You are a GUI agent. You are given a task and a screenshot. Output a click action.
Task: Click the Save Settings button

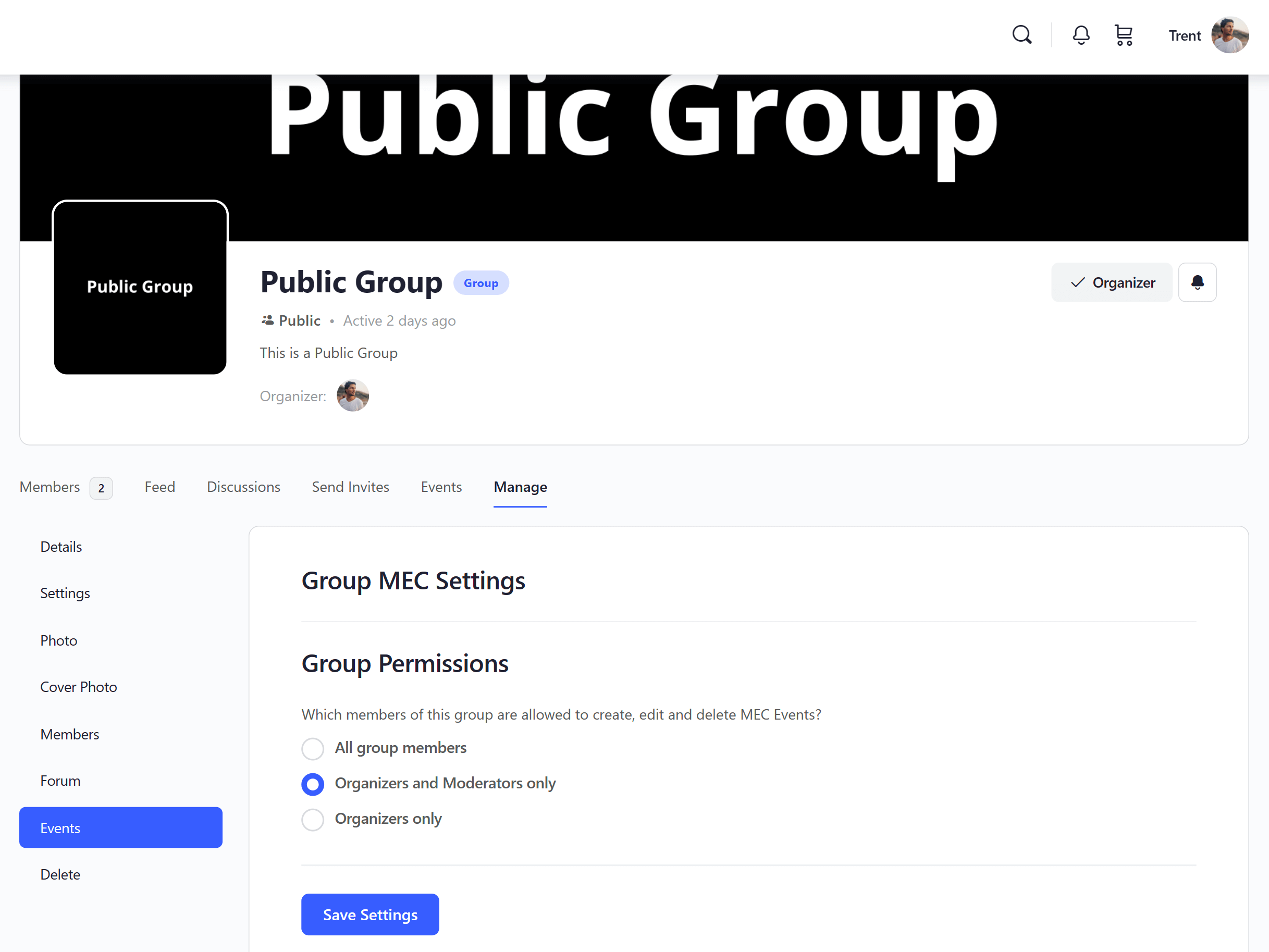(369, 914)
